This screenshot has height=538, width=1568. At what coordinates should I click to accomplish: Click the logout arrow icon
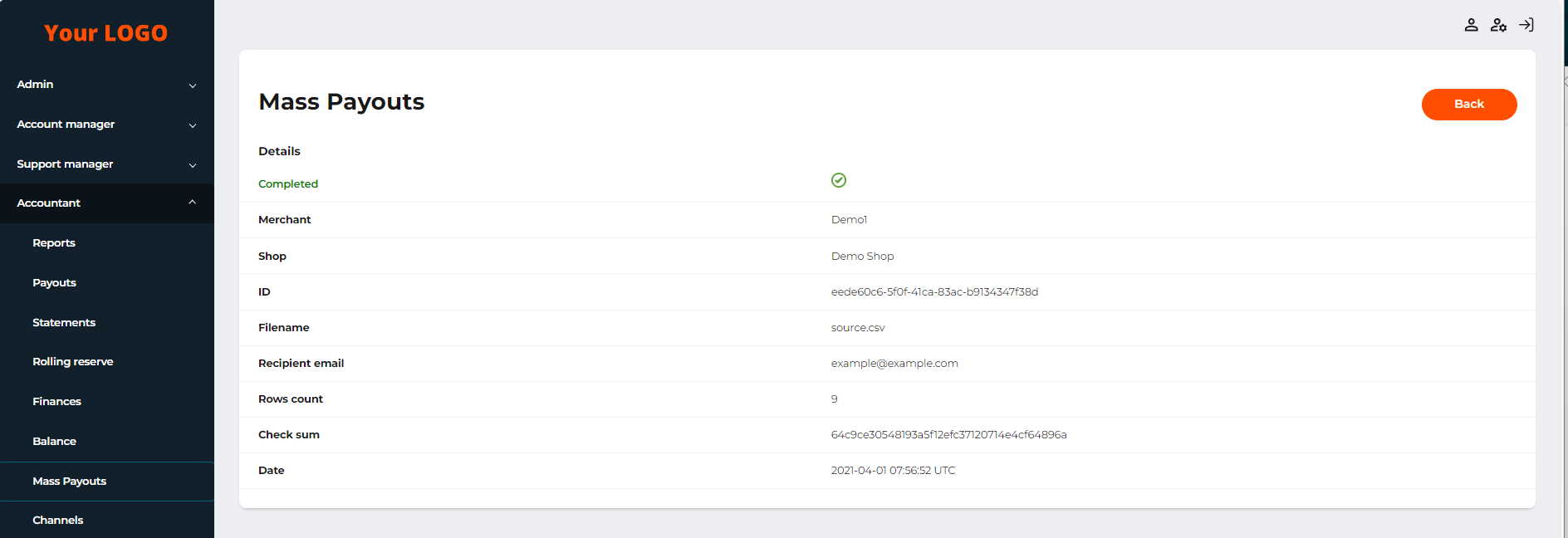coord(1526,25)
